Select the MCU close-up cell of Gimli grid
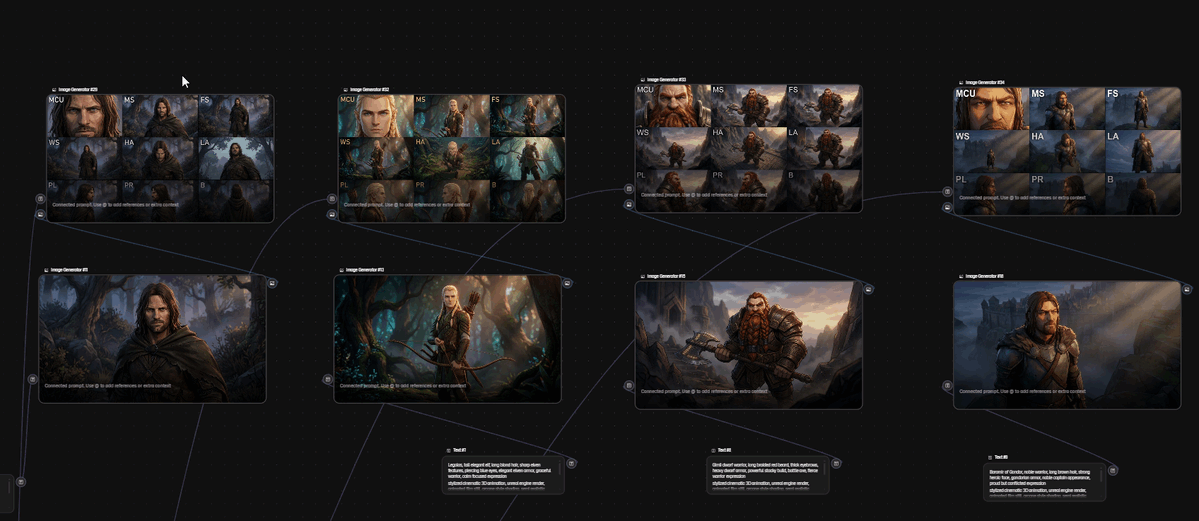 click(673, 106)
